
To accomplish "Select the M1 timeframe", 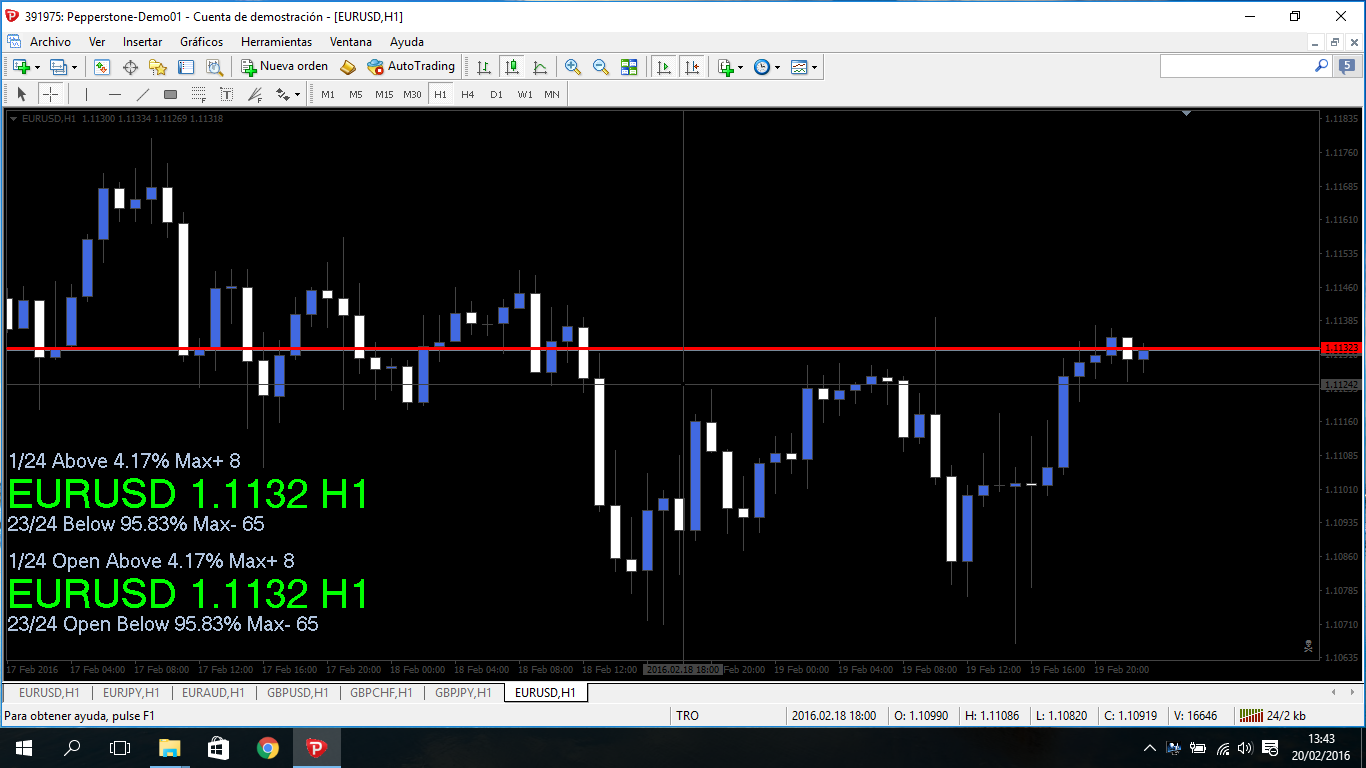I will (328, 94).
